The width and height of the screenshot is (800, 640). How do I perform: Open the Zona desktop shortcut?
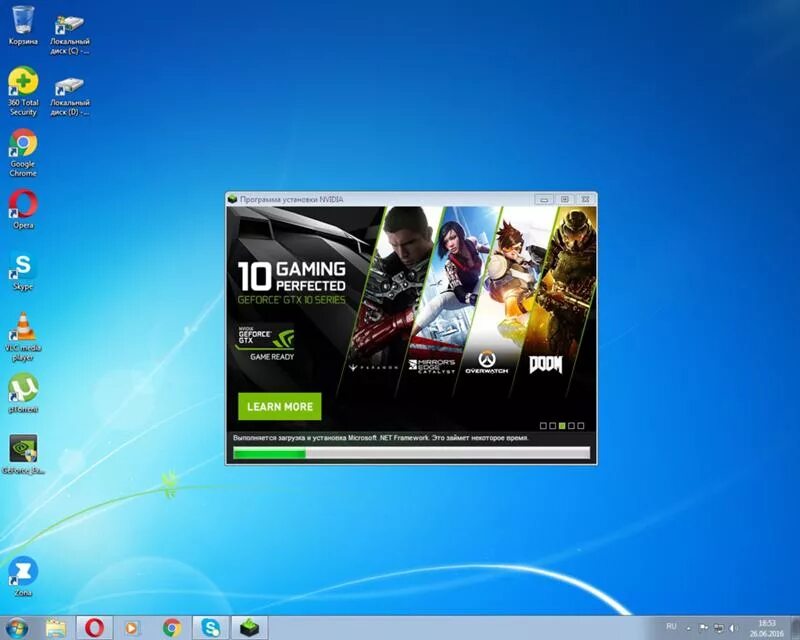[23, 576]
